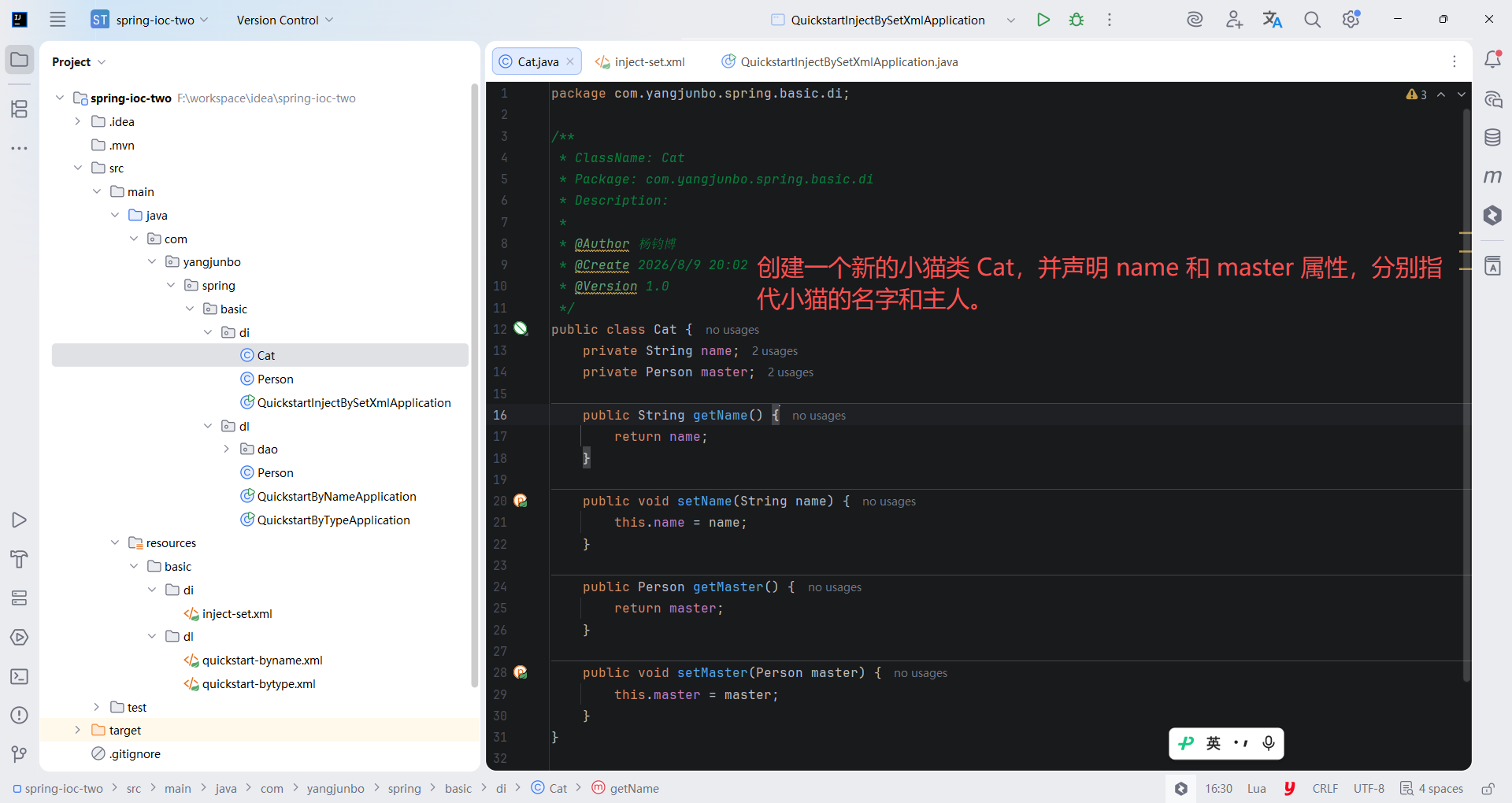Expand the dao package node

click(x=226, y=449)
